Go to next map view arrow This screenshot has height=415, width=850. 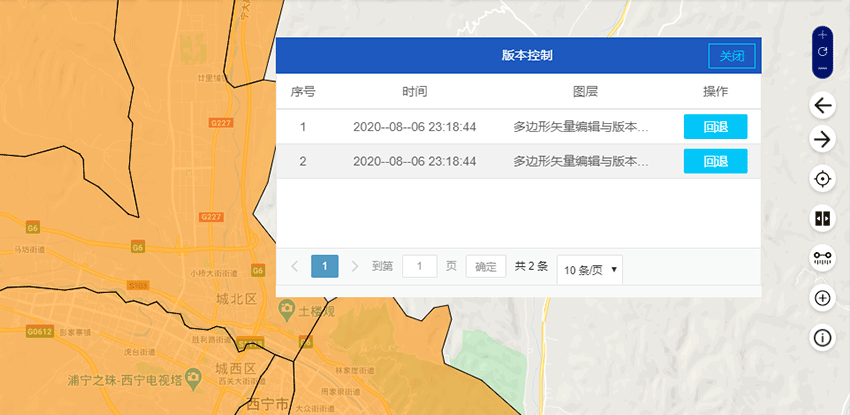(x=823, y=139)
